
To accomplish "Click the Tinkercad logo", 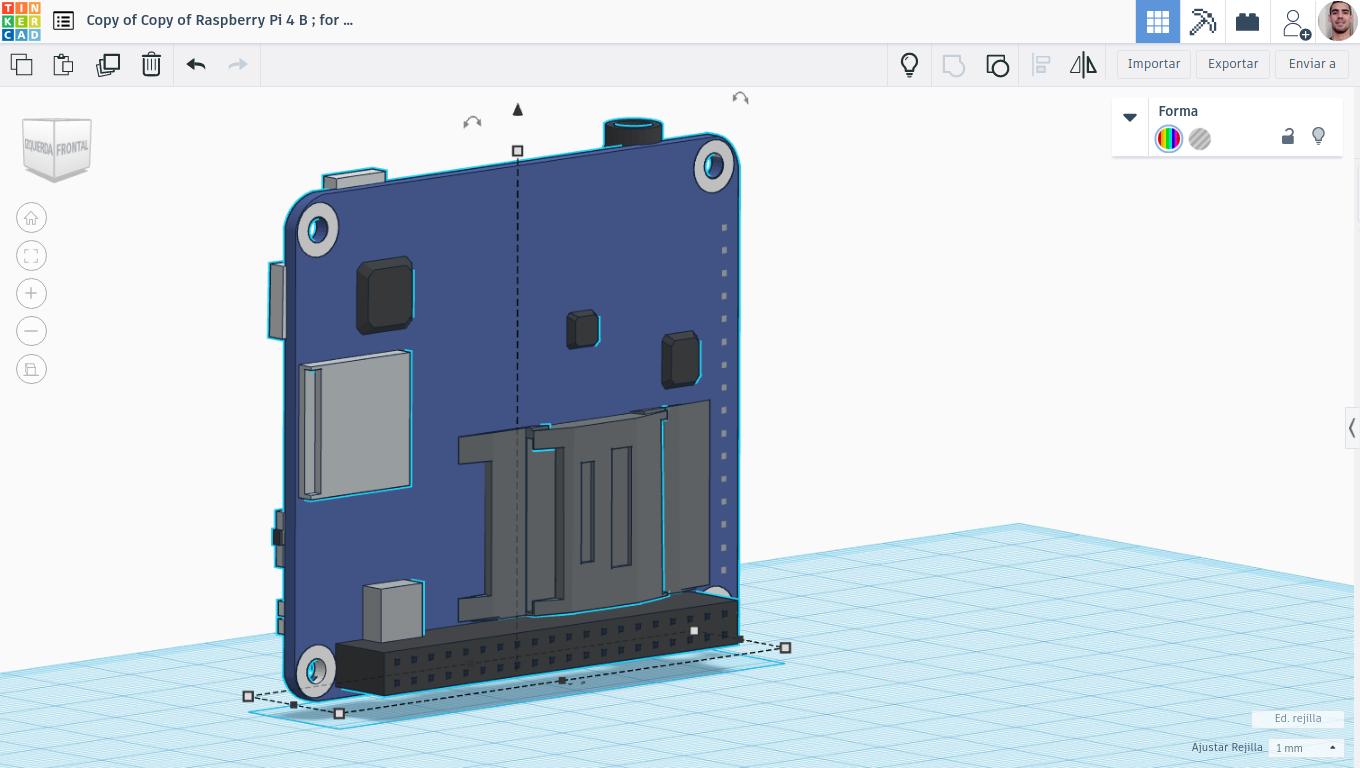I will 21,21.
